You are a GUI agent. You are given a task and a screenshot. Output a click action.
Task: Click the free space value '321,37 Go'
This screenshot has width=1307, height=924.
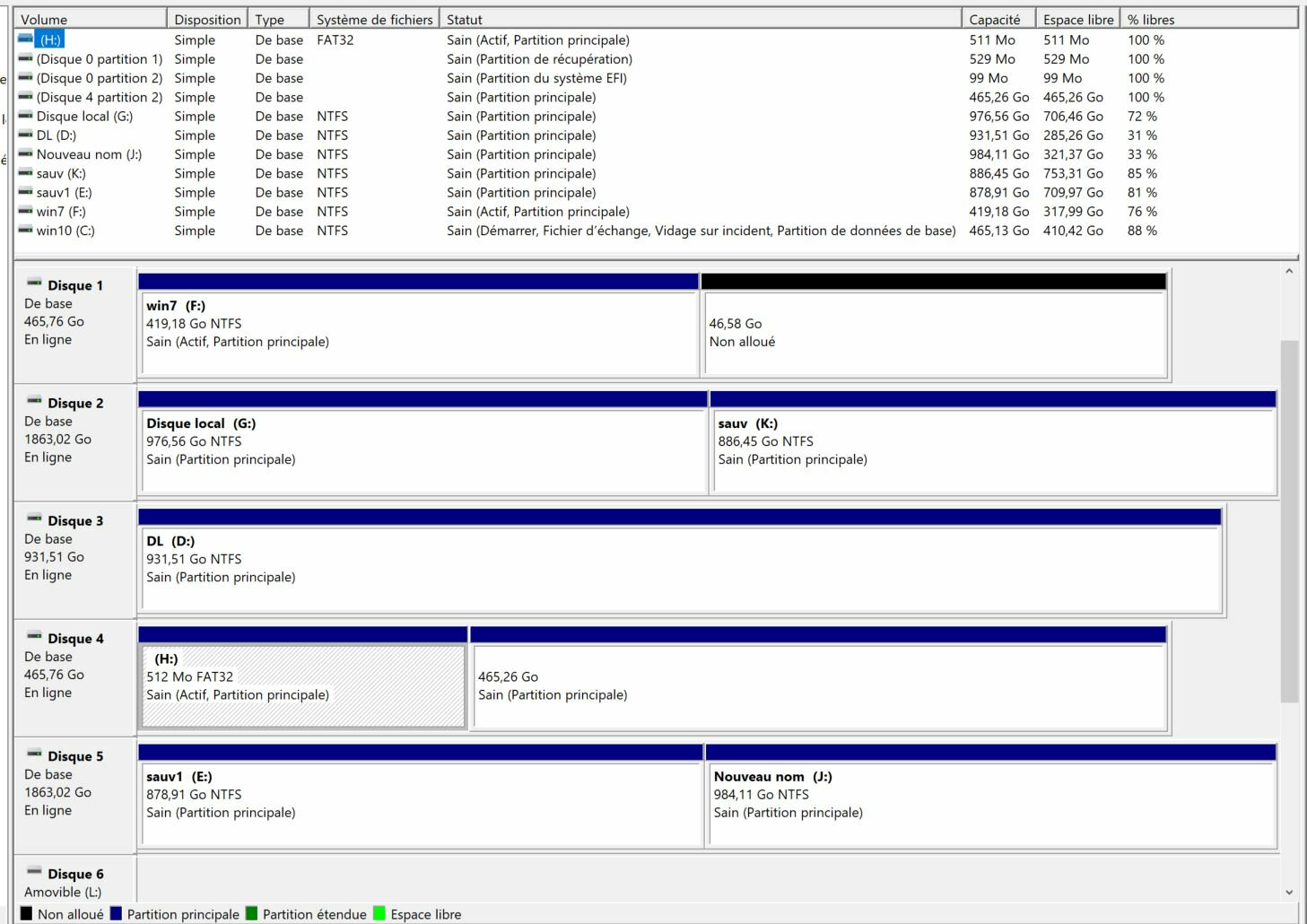1073,153
